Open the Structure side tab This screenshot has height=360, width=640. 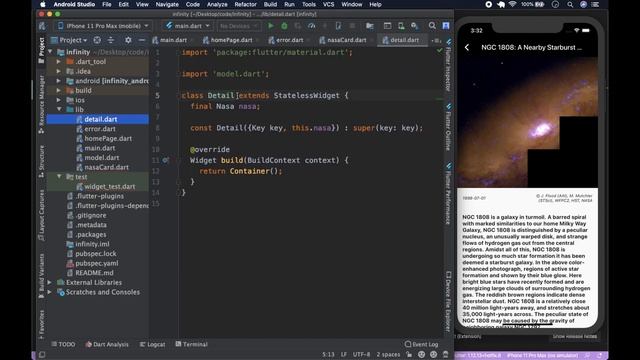click(x=41, y=161)
